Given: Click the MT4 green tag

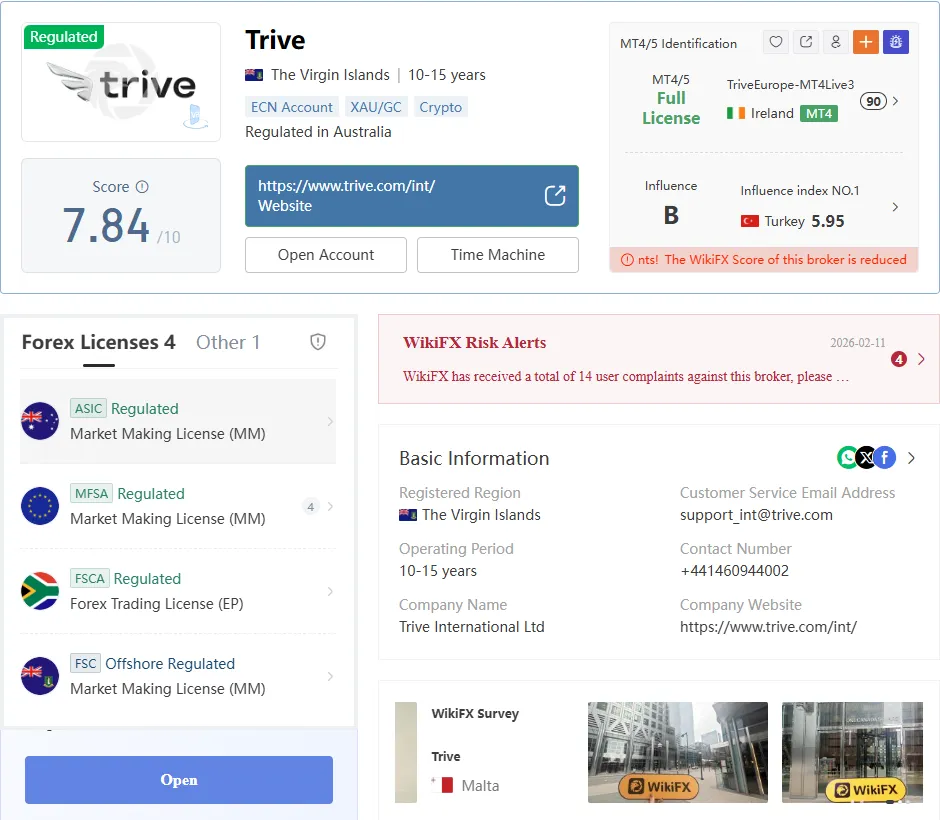Looking at the screenshot, I should click(x=819, y=113).
